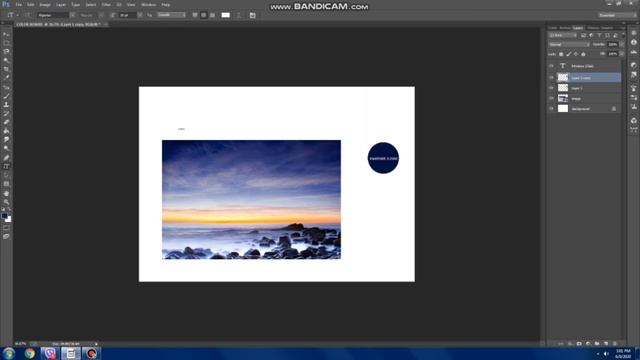Screen dimensions: 640x360
Task: Open Google Chrome from the taskbar
Action: point(29,353)
